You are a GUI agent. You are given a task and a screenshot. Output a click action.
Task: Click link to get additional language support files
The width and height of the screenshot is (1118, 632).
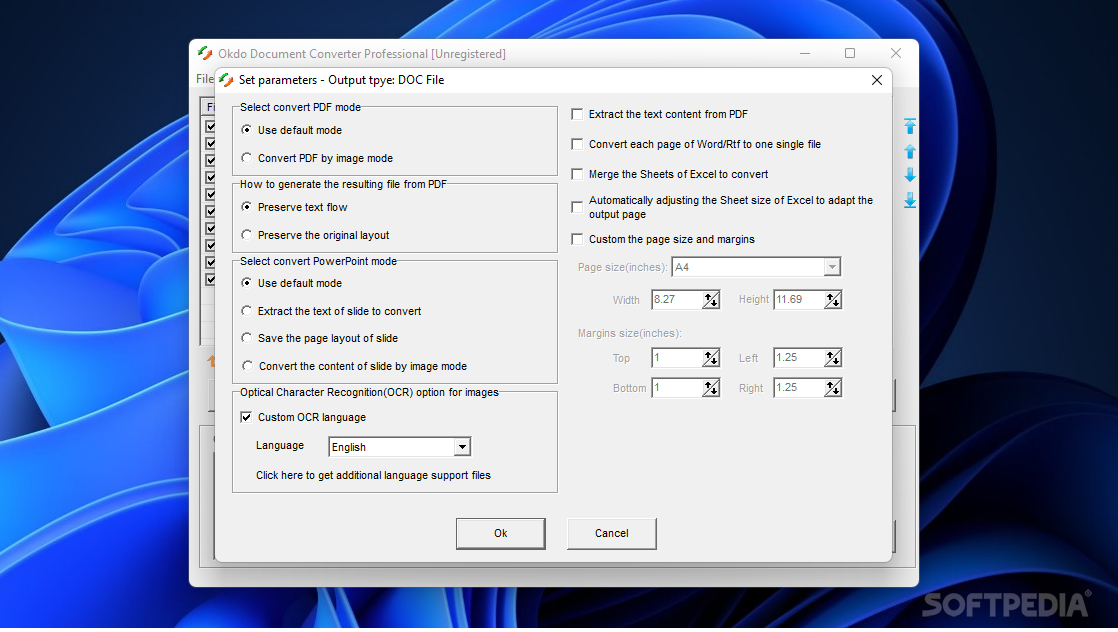pos(373,475)
